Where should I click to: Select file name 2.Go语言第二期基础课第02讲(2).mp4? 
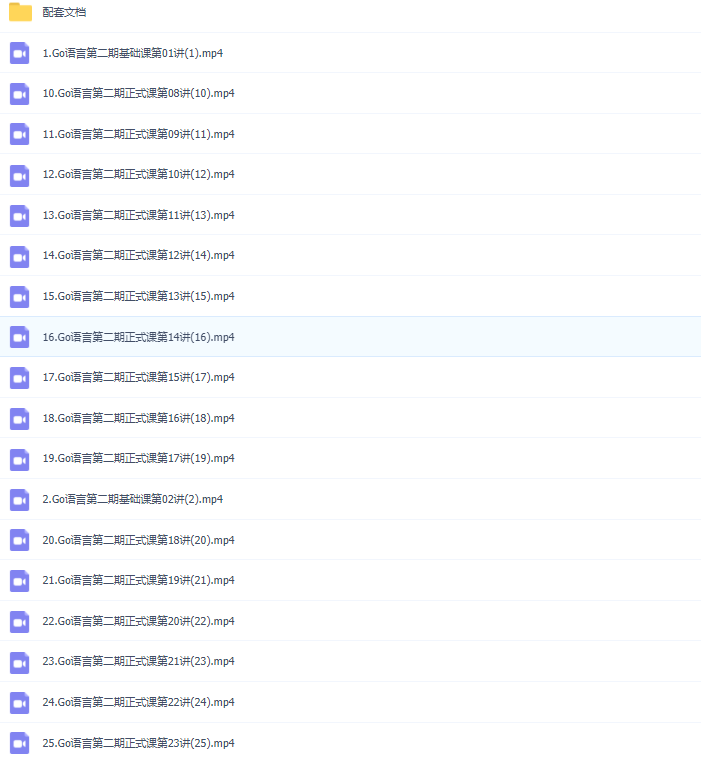coord(133,499)
